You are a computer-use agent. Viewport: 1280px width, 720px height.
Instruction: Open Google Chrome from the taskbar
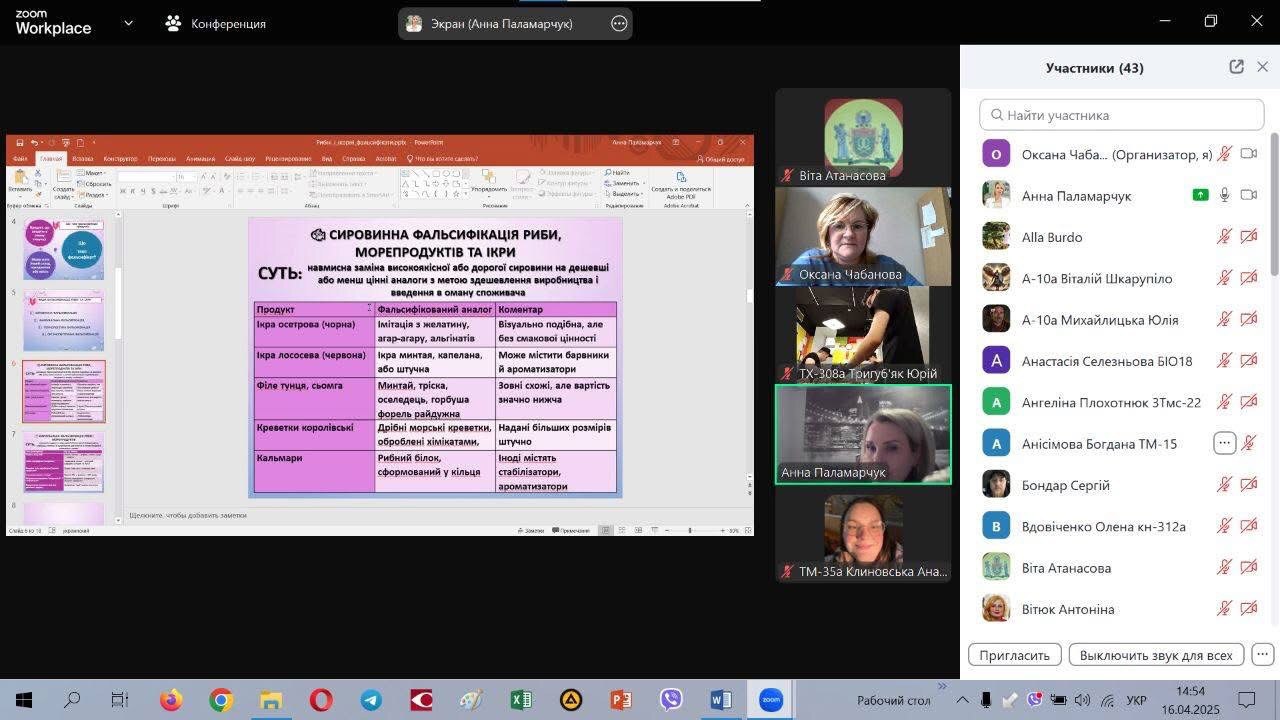click(221, 700)
